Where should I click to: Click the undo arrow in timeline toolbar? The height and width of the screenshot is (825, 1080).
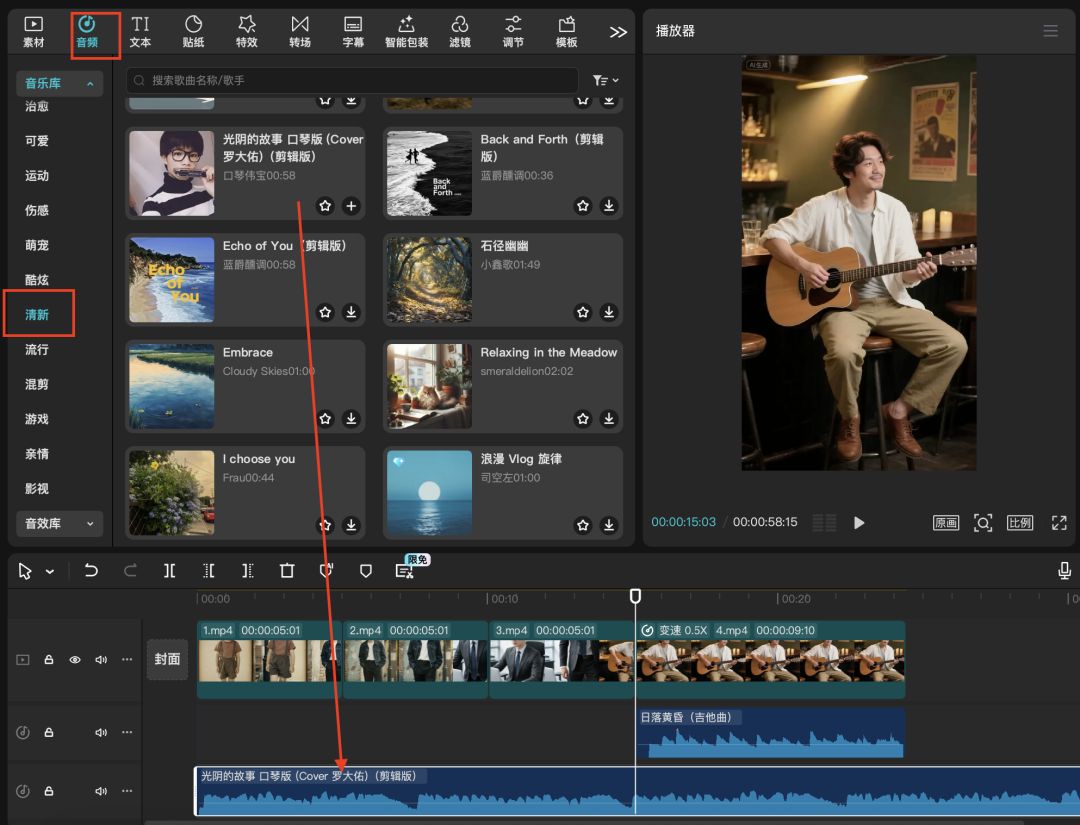point(91,571)
